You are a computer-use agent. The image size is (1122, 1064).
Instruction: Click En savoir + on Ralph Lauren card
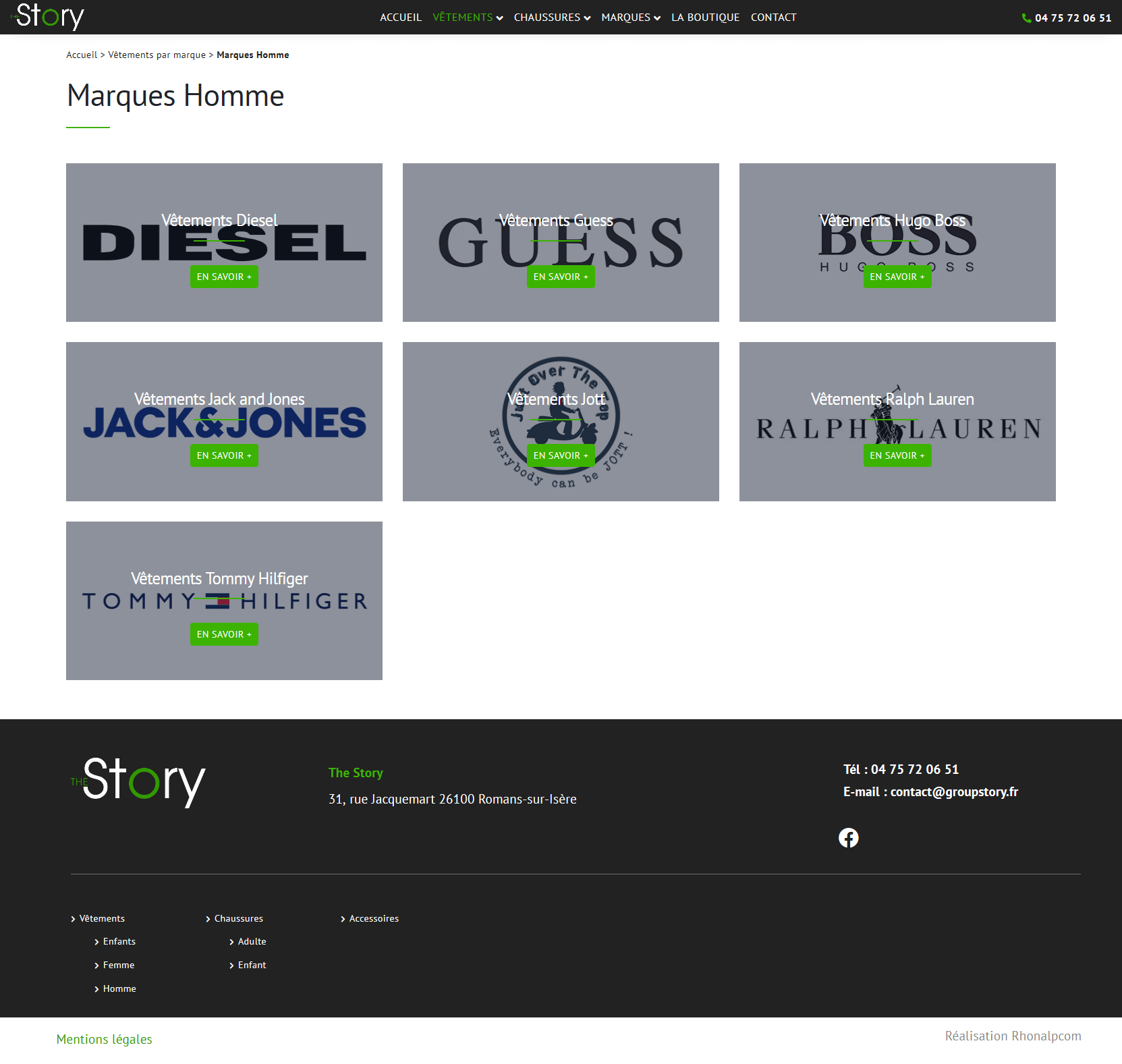pos(897,455)
